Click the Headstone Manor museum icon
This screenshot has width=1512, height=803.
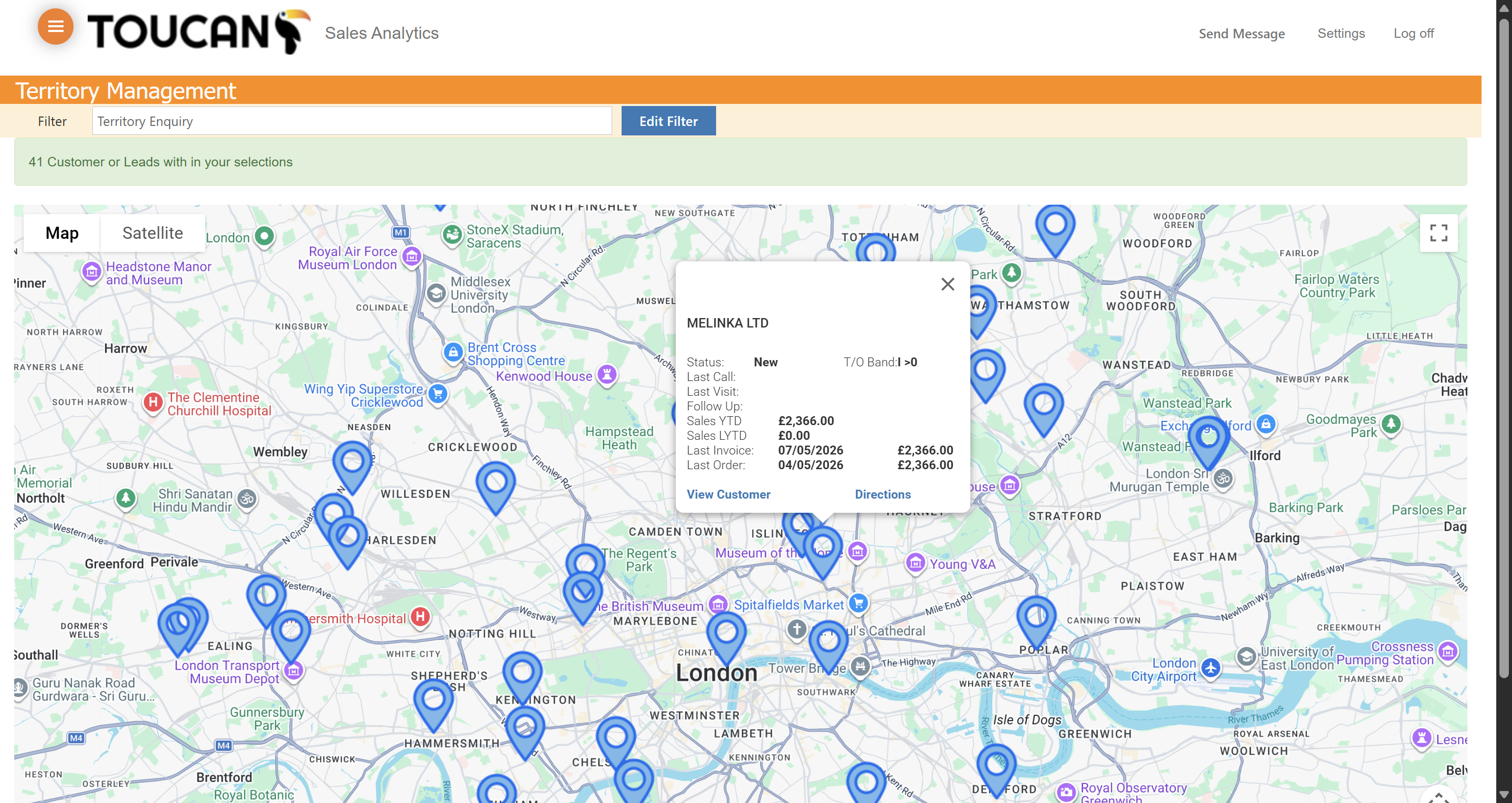tap(91, 272)
